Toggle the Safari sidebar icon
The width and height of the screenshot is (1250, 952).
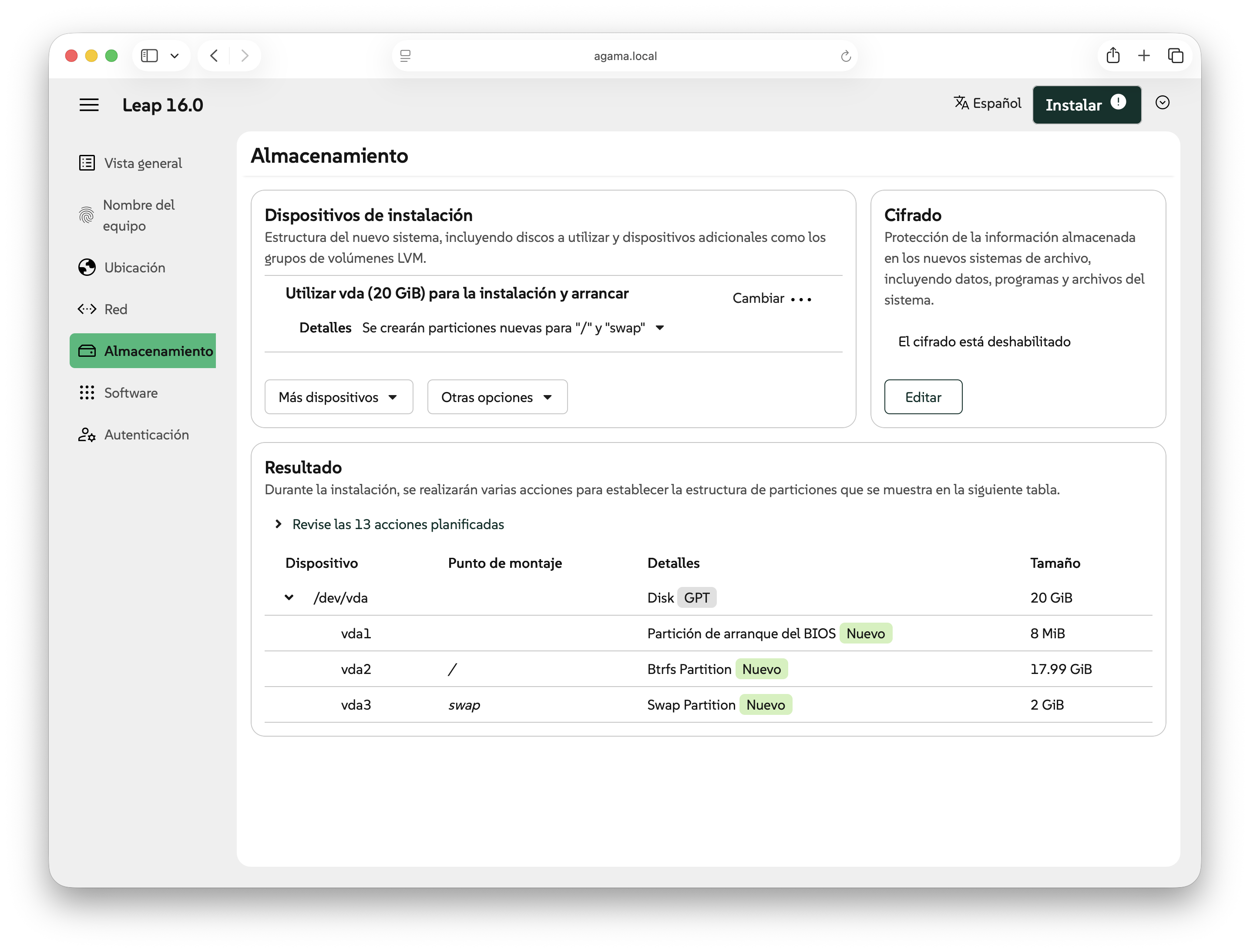point(149,56)
